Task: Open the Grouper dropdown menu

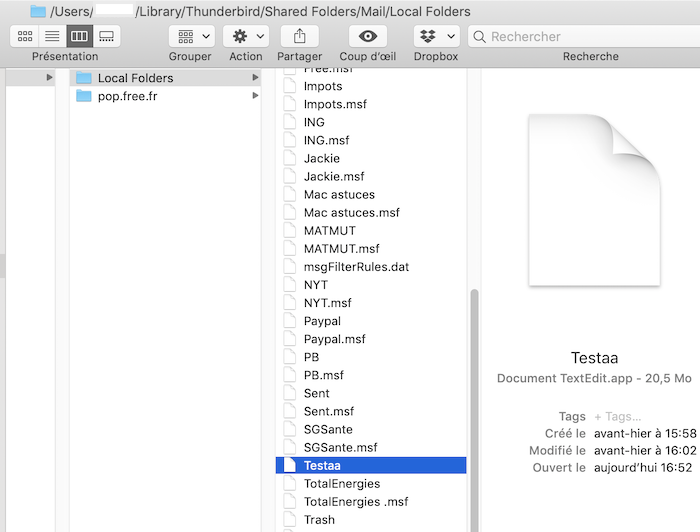Action: click(190, 36)
